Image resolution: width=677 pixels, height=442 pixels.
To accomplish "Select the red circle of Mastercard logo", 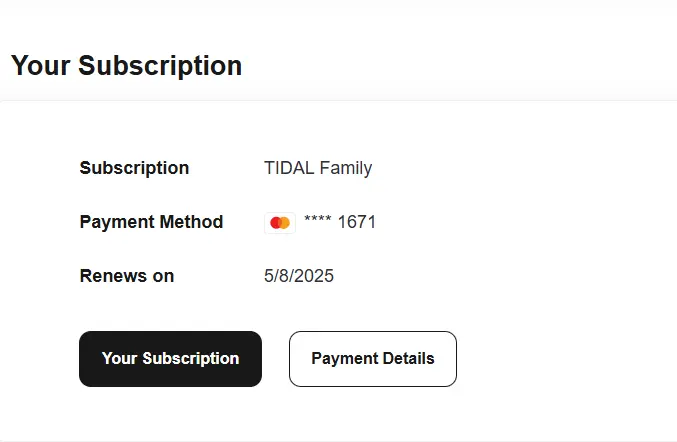I will (275, 223).
